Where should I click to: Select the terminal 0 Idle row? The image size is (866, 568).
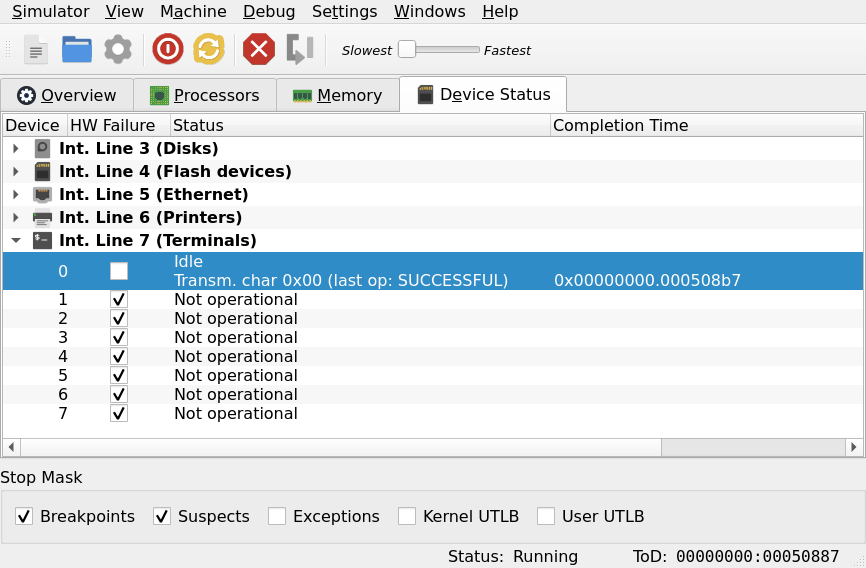click(x=433, y=271)
